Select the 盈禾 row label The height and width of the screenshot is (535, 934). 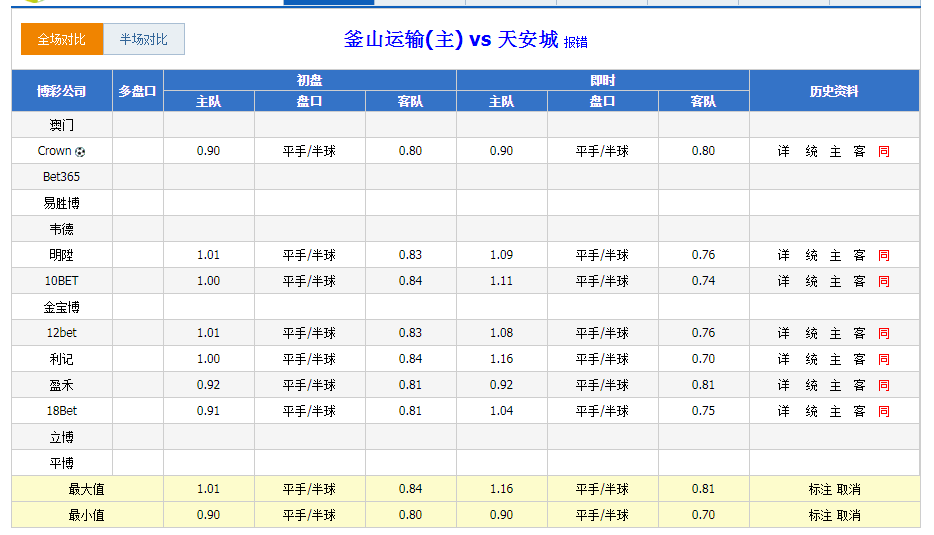61,385
